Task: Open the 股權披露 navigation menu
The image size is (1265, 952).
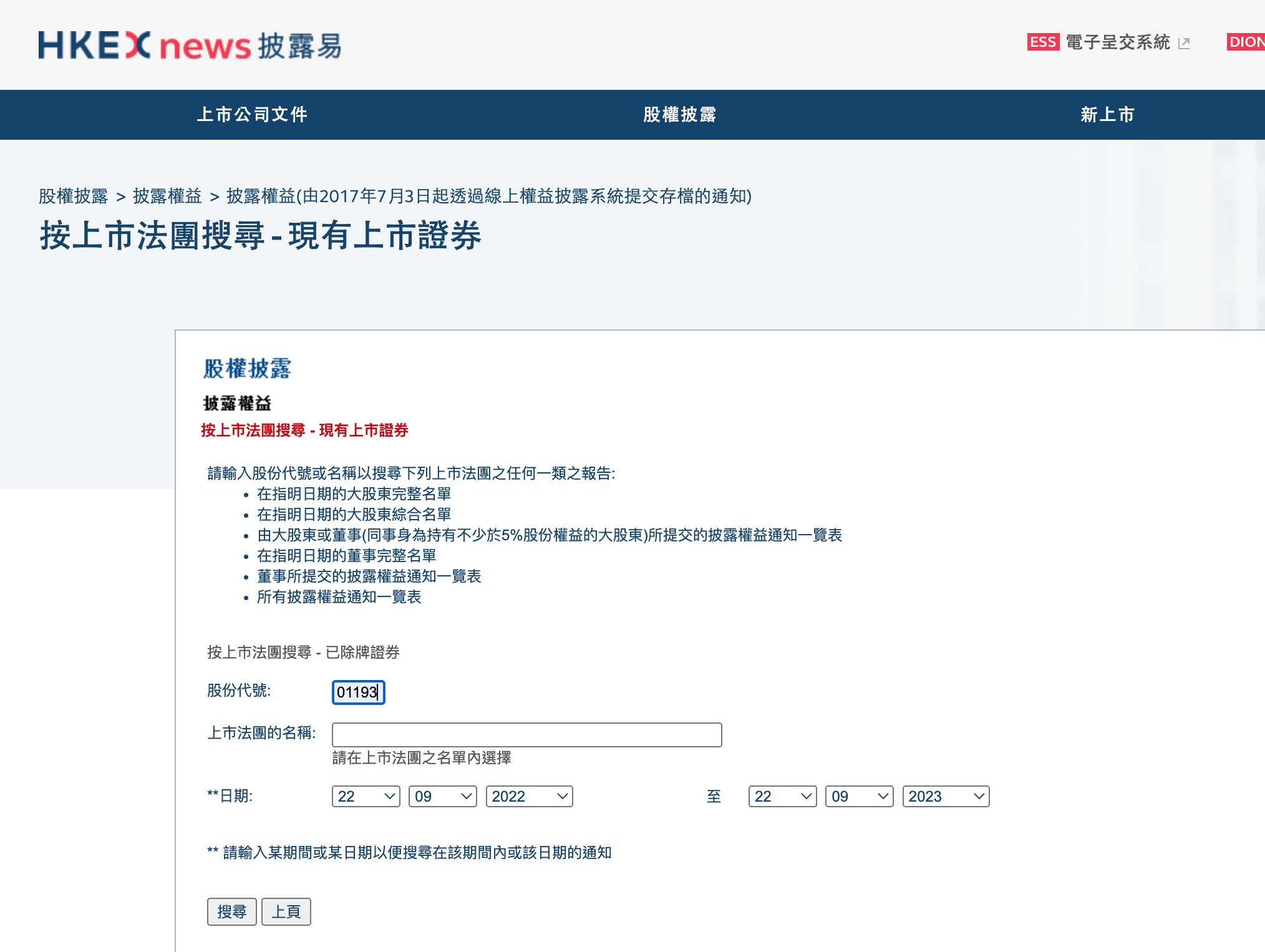Action: (x=679, y=115)
